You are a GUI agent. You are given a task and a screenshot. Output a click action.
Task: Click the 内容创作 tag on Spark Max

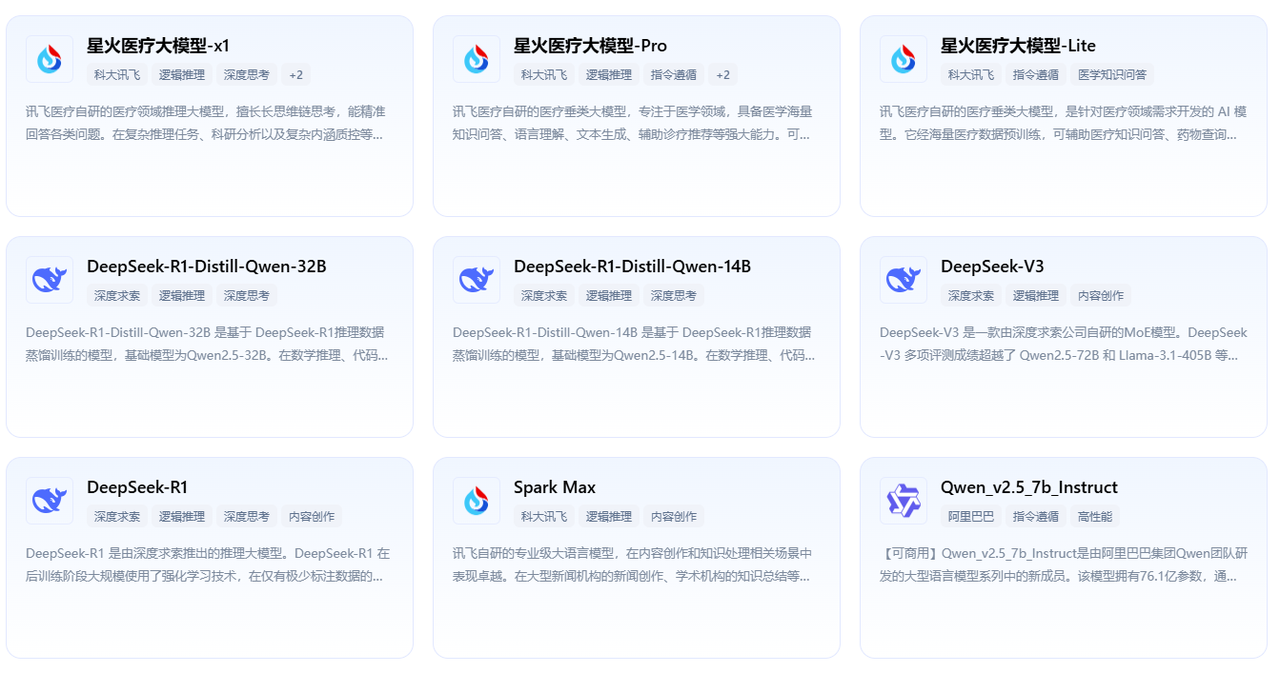(674, 517)
